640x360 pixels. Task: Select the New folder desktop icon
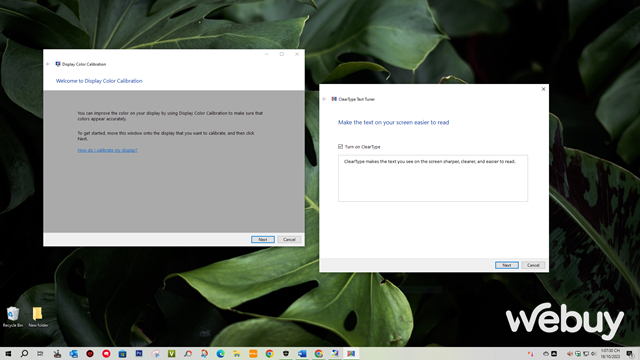tap(38, 317)
